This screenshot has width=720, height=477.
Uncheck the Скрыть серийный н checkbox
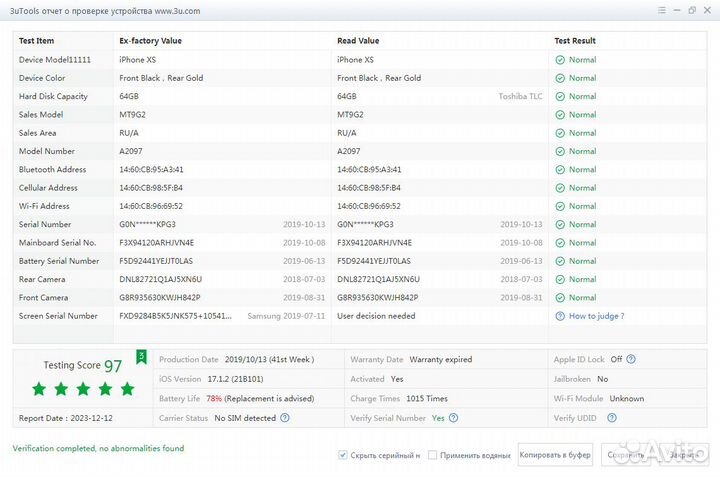point(342,455)
